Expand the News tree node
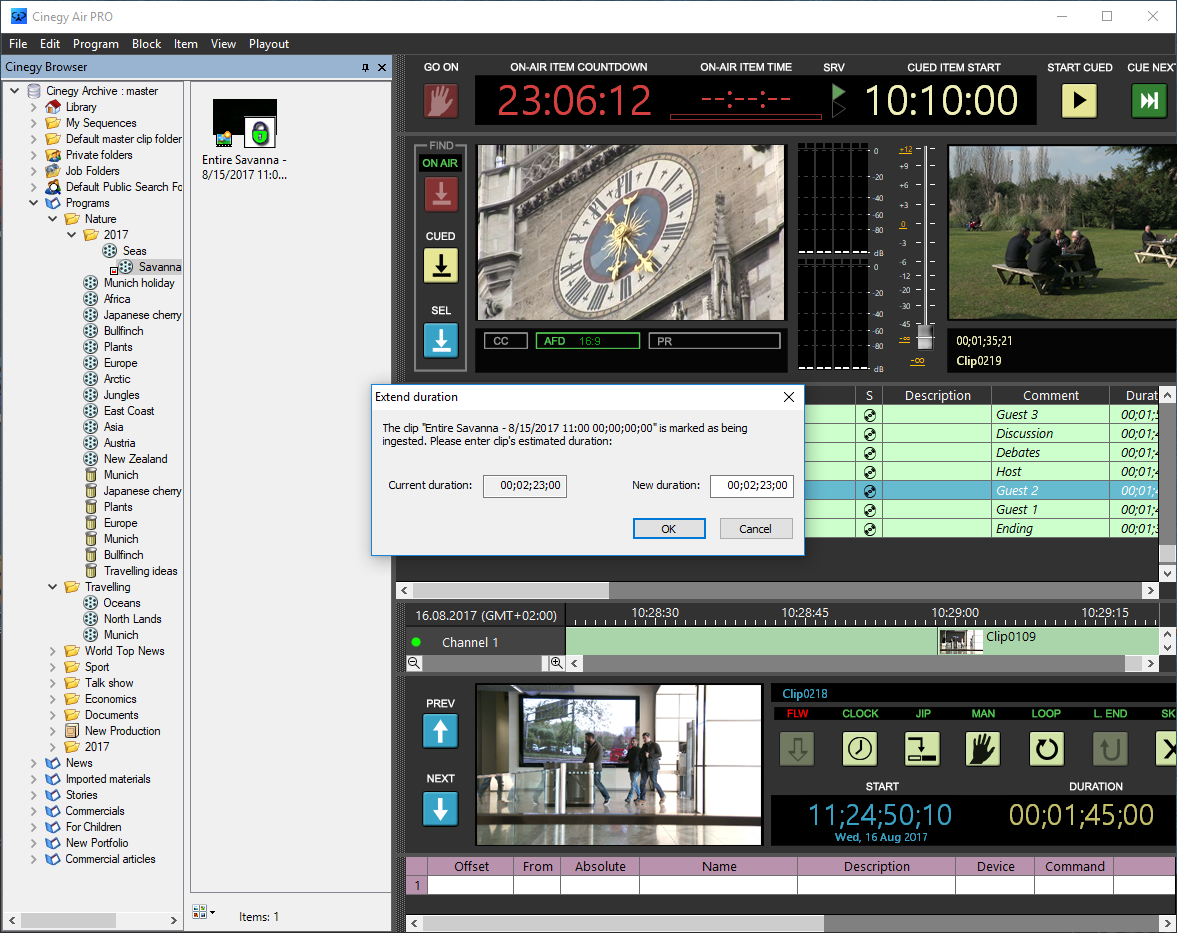 coord(33,763)
